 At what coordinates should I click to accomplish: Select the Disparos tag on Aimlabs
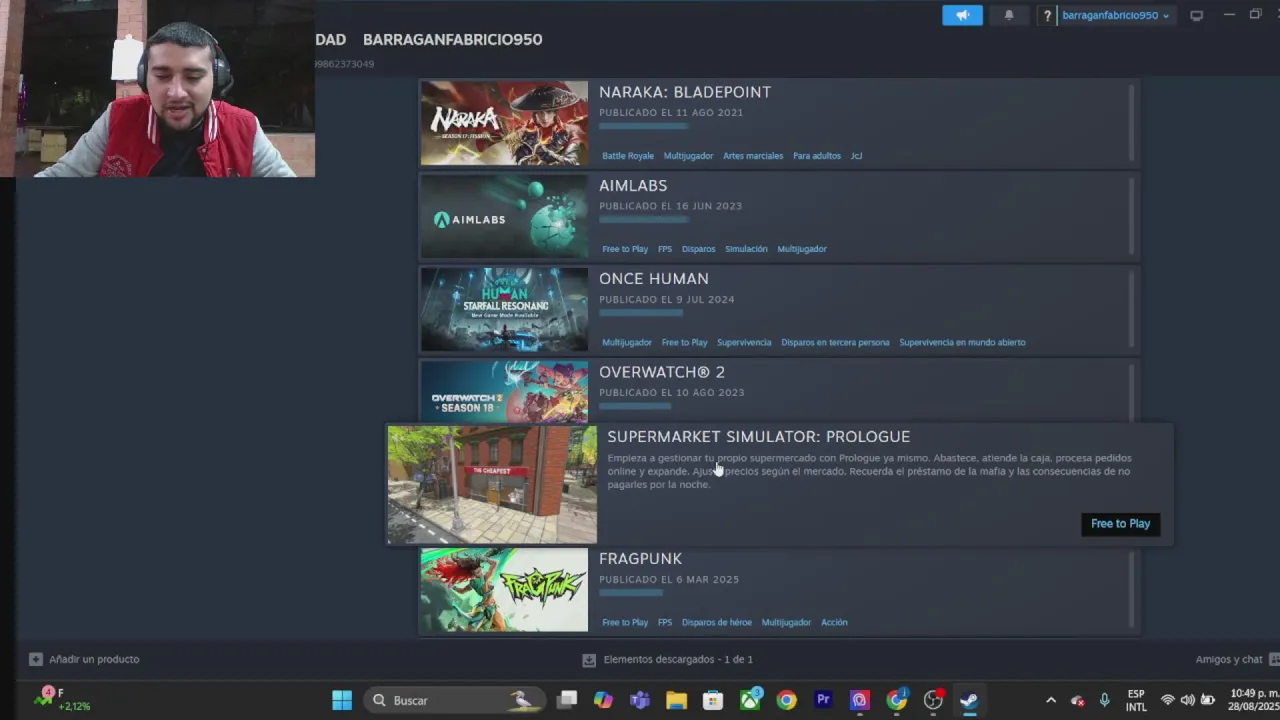(x=698, y=249)
